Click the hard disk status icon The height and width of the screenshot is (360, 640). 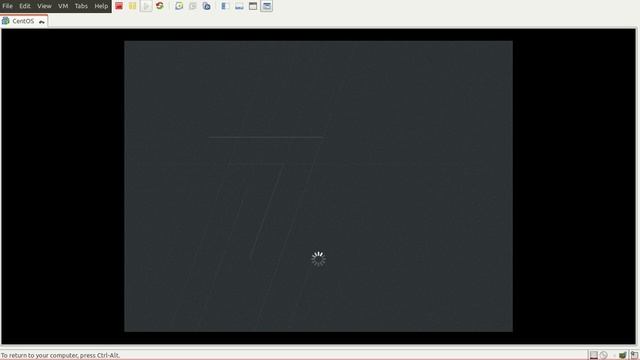pos(594,356)
